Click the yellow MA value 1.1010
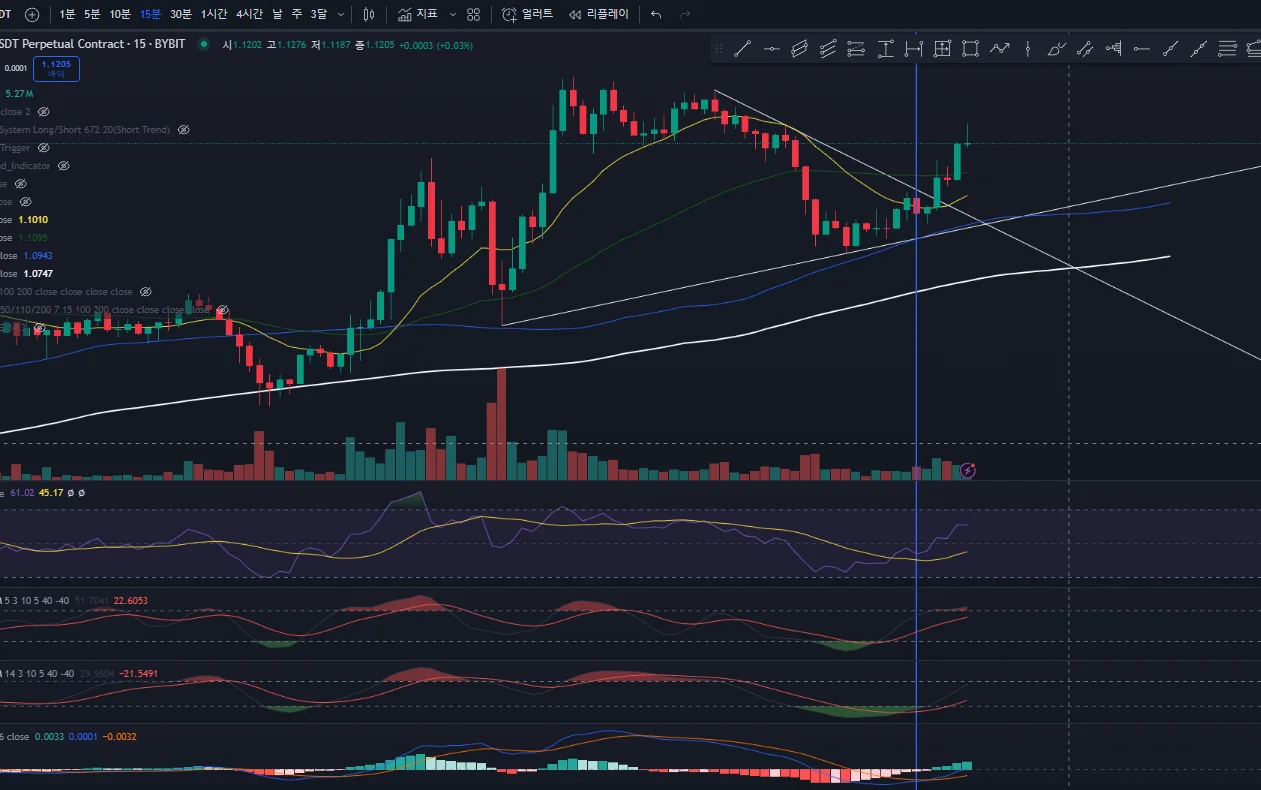The height and width of the screenshot is (790, 1261). coord(33,220)
